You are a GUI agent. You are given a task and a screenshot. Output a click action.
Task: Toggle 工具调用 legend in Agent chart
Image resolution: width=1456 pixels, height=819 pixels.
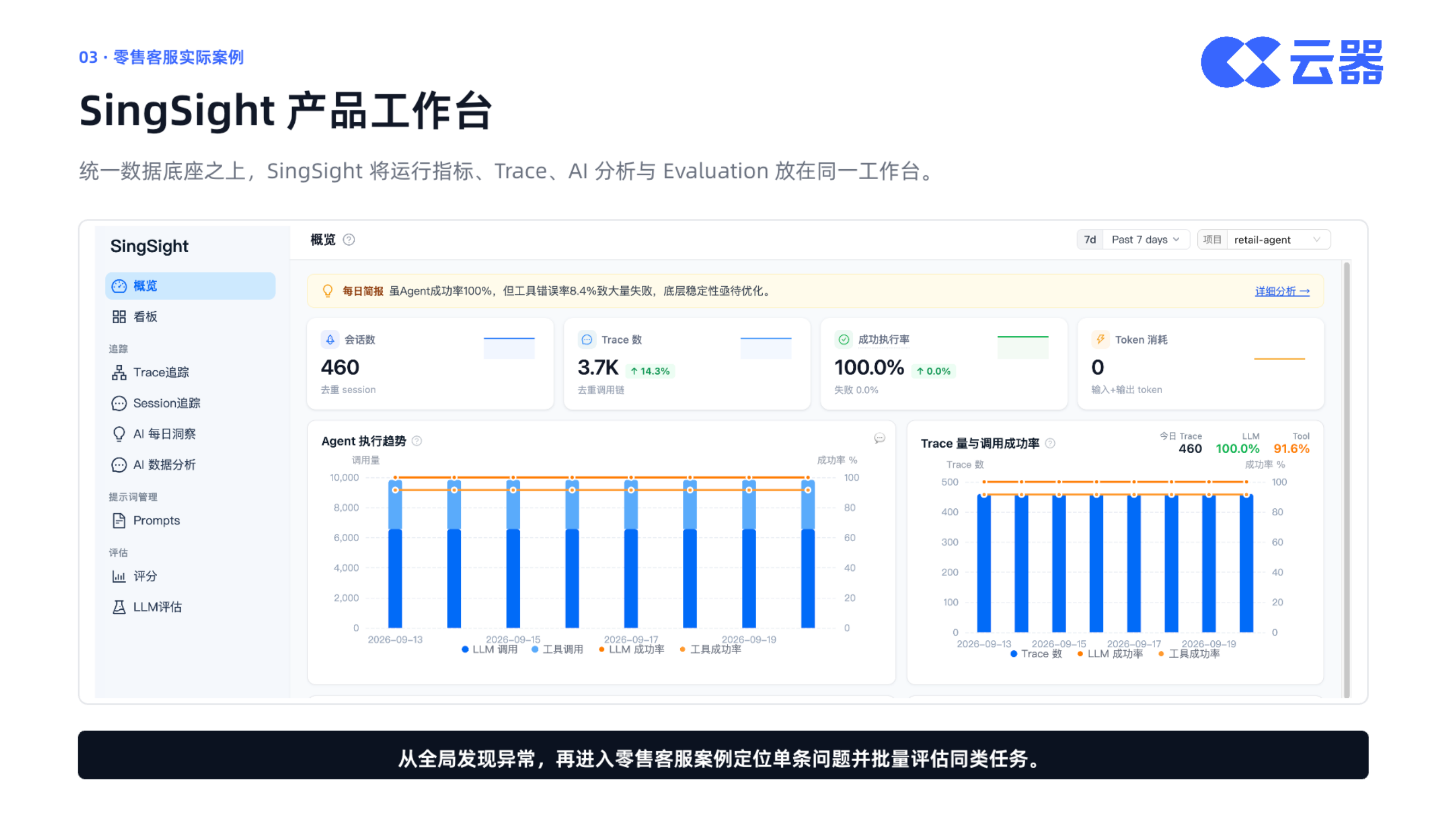point(557,649)
